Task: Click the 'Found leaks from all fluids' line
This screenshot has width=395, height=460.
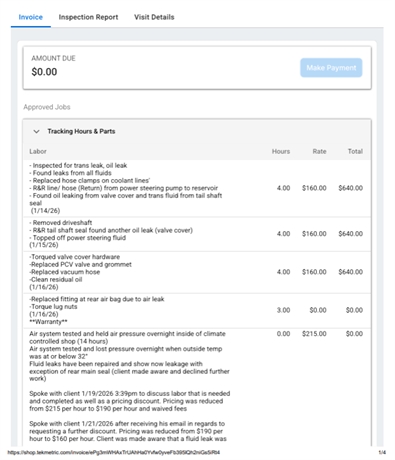Action: (70, 173)
